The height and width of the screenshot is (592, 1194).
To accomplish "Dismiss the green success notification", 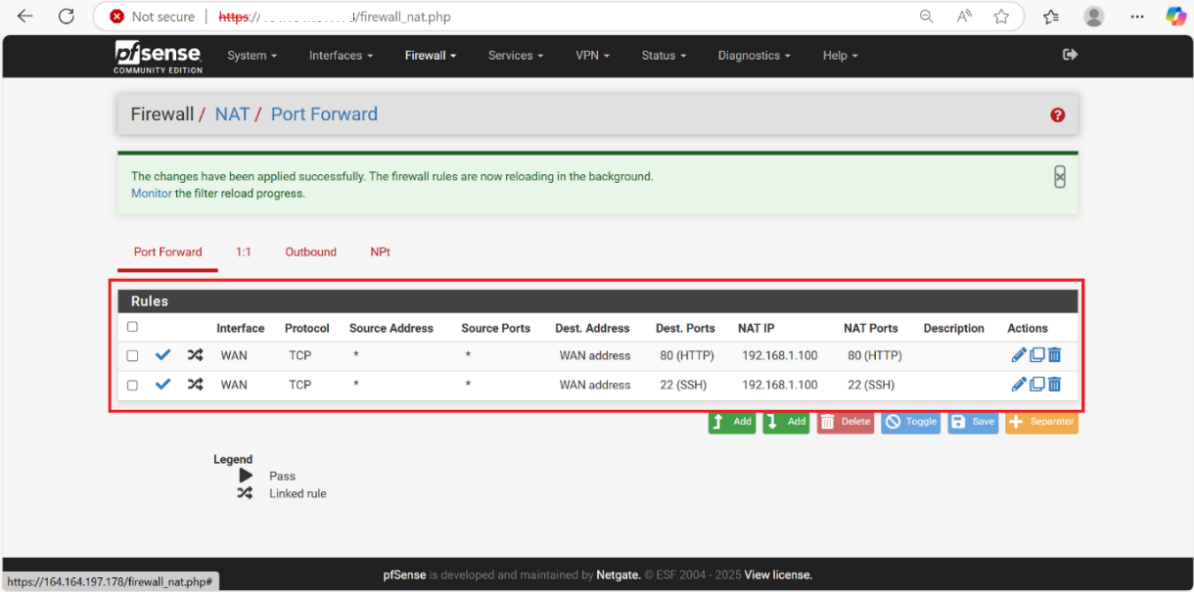I will coord(1059,177).
